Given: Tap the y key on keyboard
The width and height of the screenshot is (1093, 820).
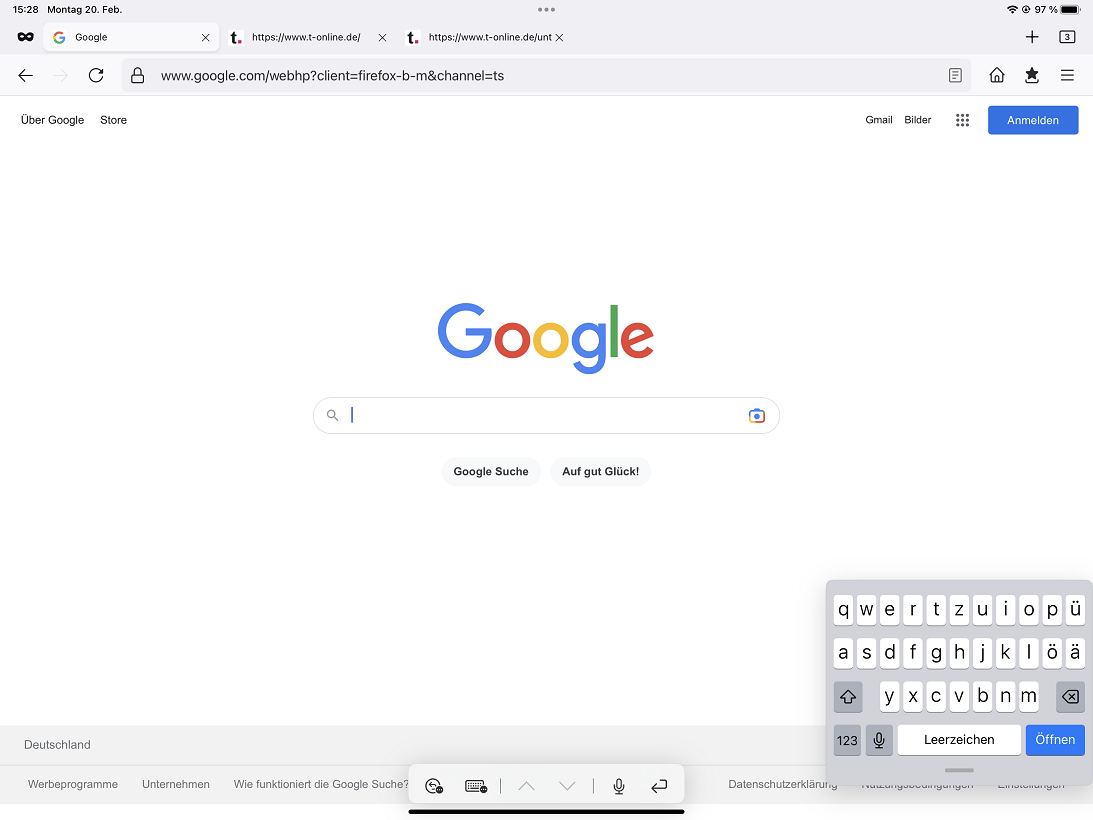Looking at the screenshot, I should click(889, 697).
